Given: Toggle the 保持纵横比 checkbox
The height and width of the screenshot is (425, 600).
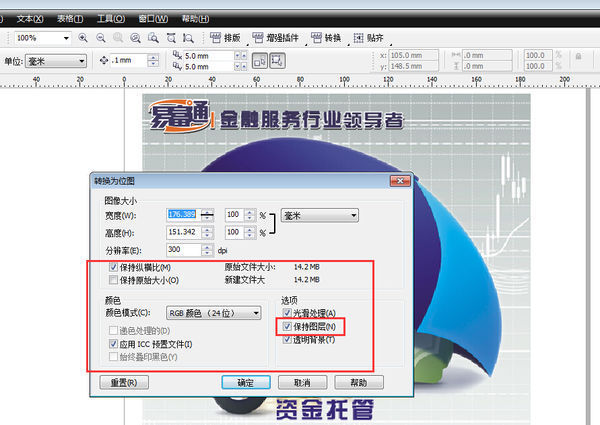Looking at the screenshot, I should point(113,267).
